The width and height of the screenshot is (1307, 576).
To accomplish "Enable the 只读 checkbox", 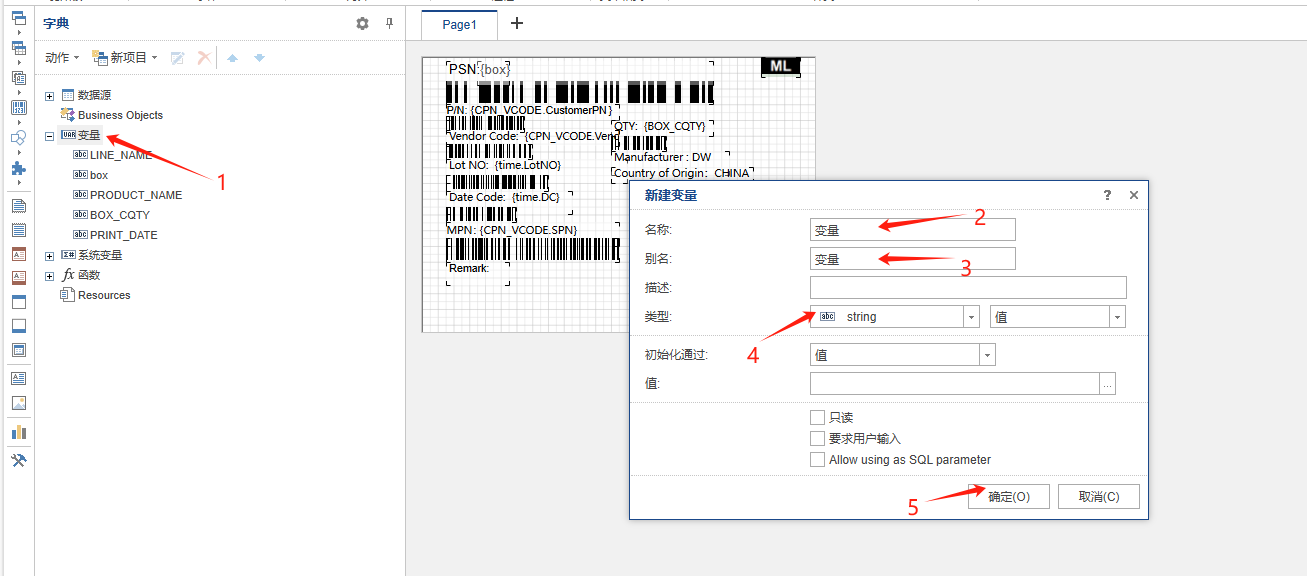I will (817, 417).
